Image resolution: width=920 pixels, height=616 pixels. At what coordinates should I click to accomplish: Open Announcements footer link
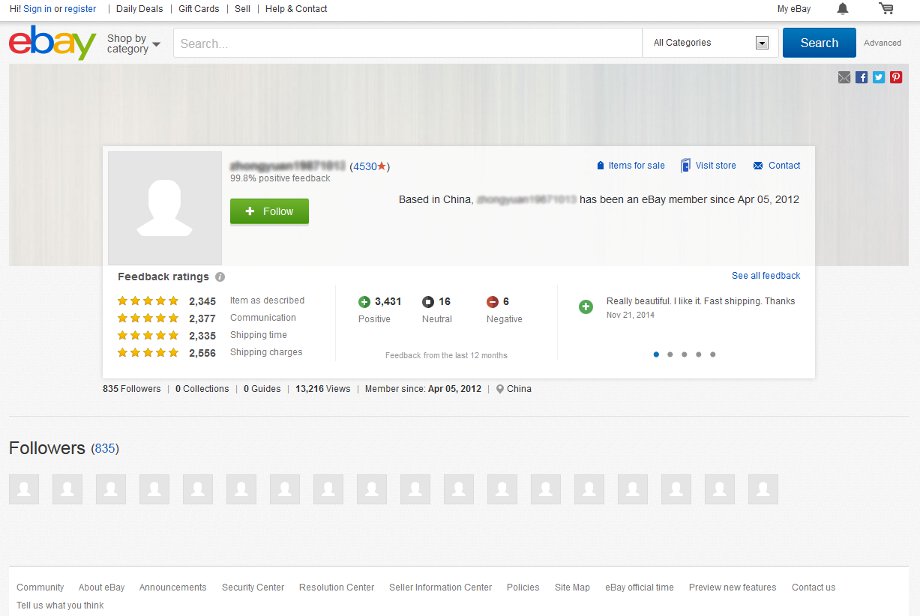(x=172, y=587)
